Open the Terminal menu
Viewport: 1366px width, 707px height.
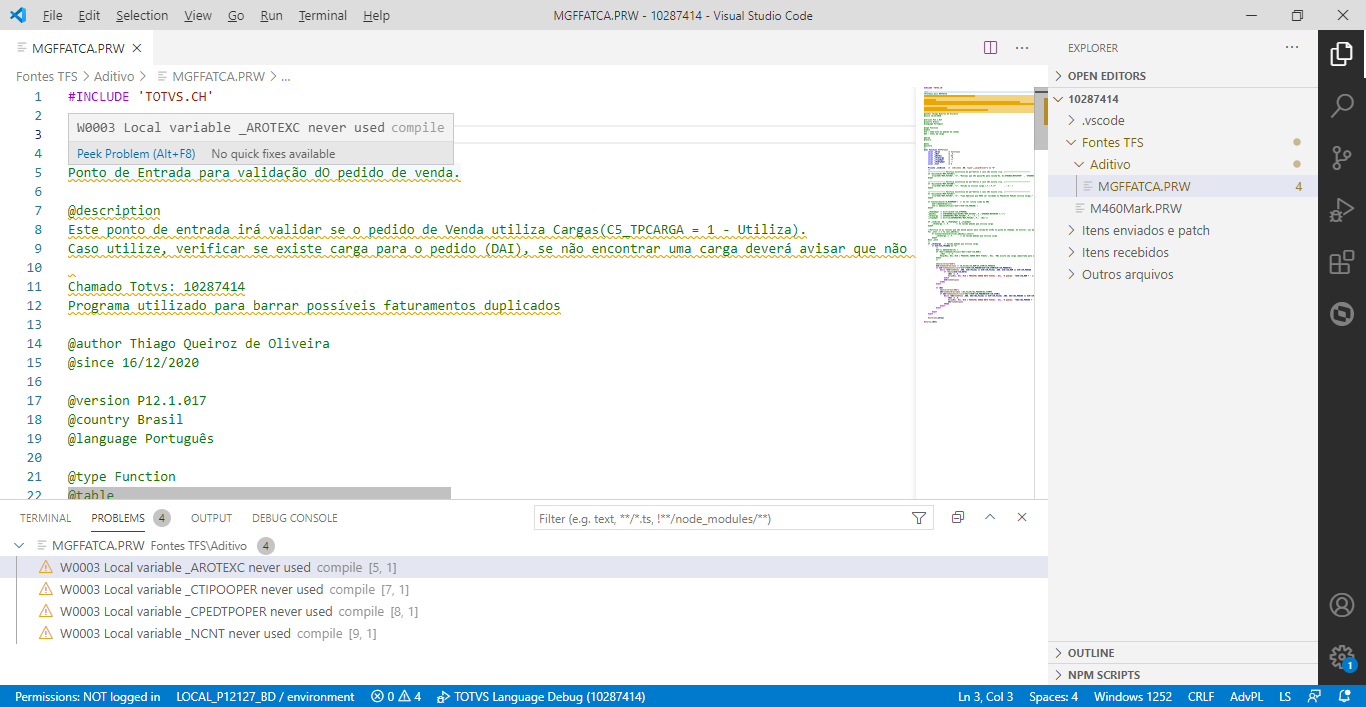[x=323, y=15]
